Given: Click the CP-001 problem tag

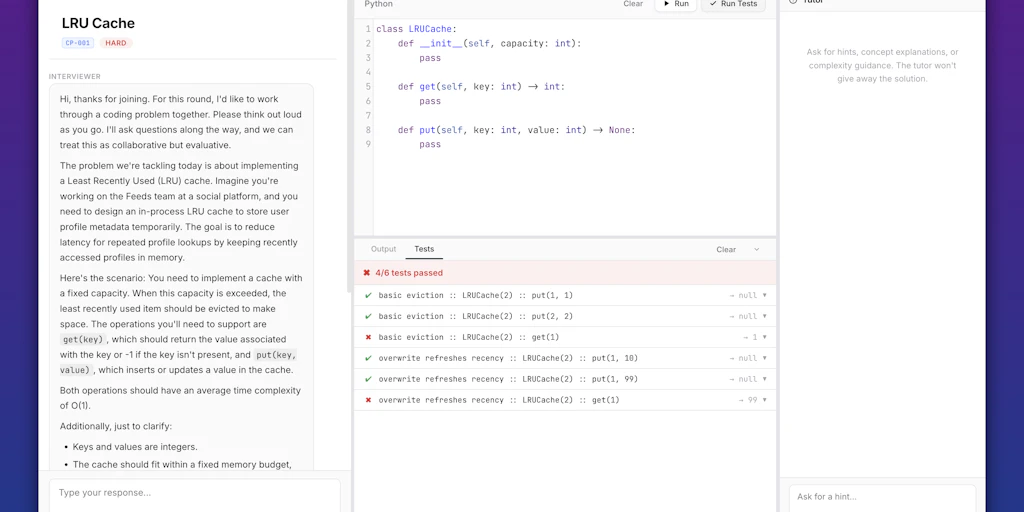Looking at the screenshot, I should point(78,43).
